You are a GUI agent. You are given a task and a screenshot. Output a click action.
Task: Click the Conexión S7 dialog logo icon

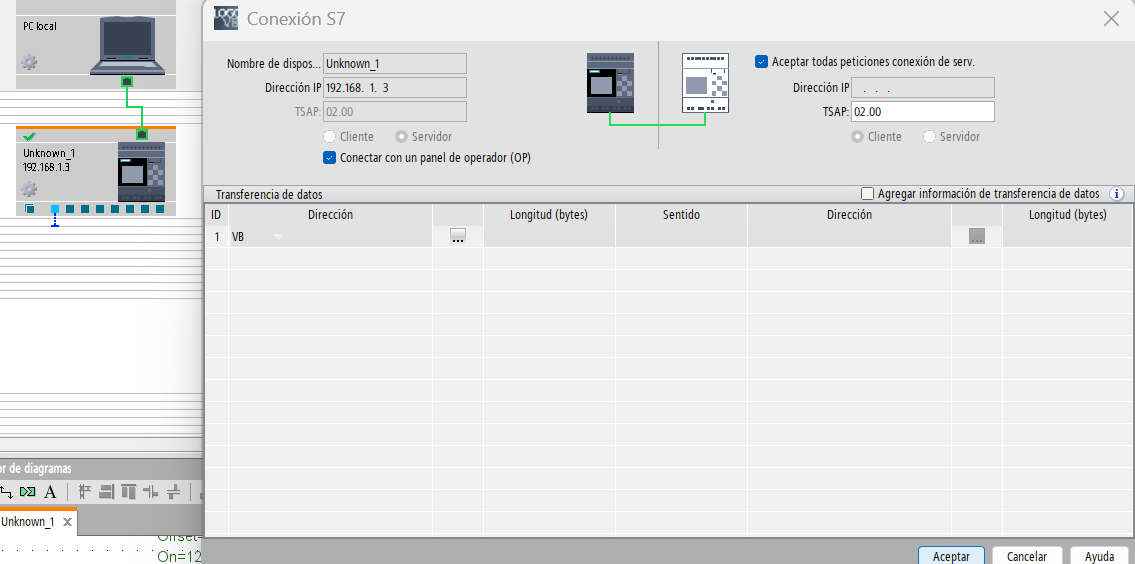coord(226,18)
